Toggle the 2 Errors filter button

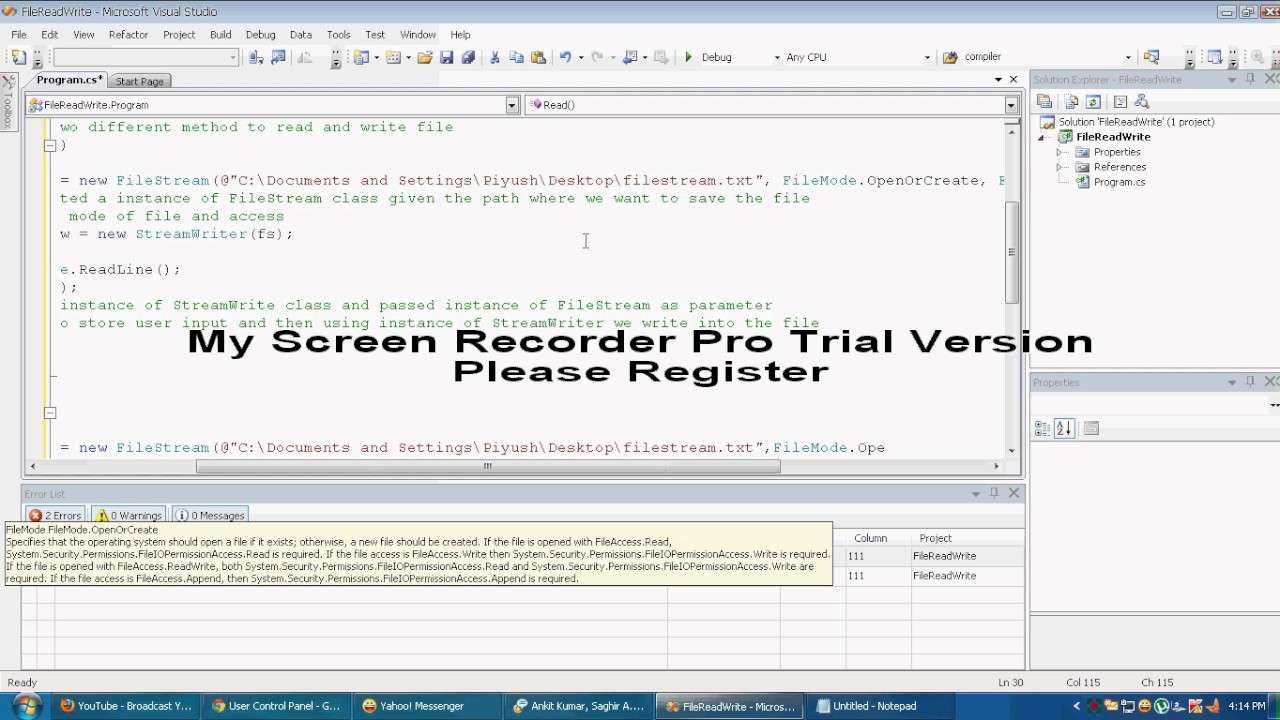coord(55,515)
